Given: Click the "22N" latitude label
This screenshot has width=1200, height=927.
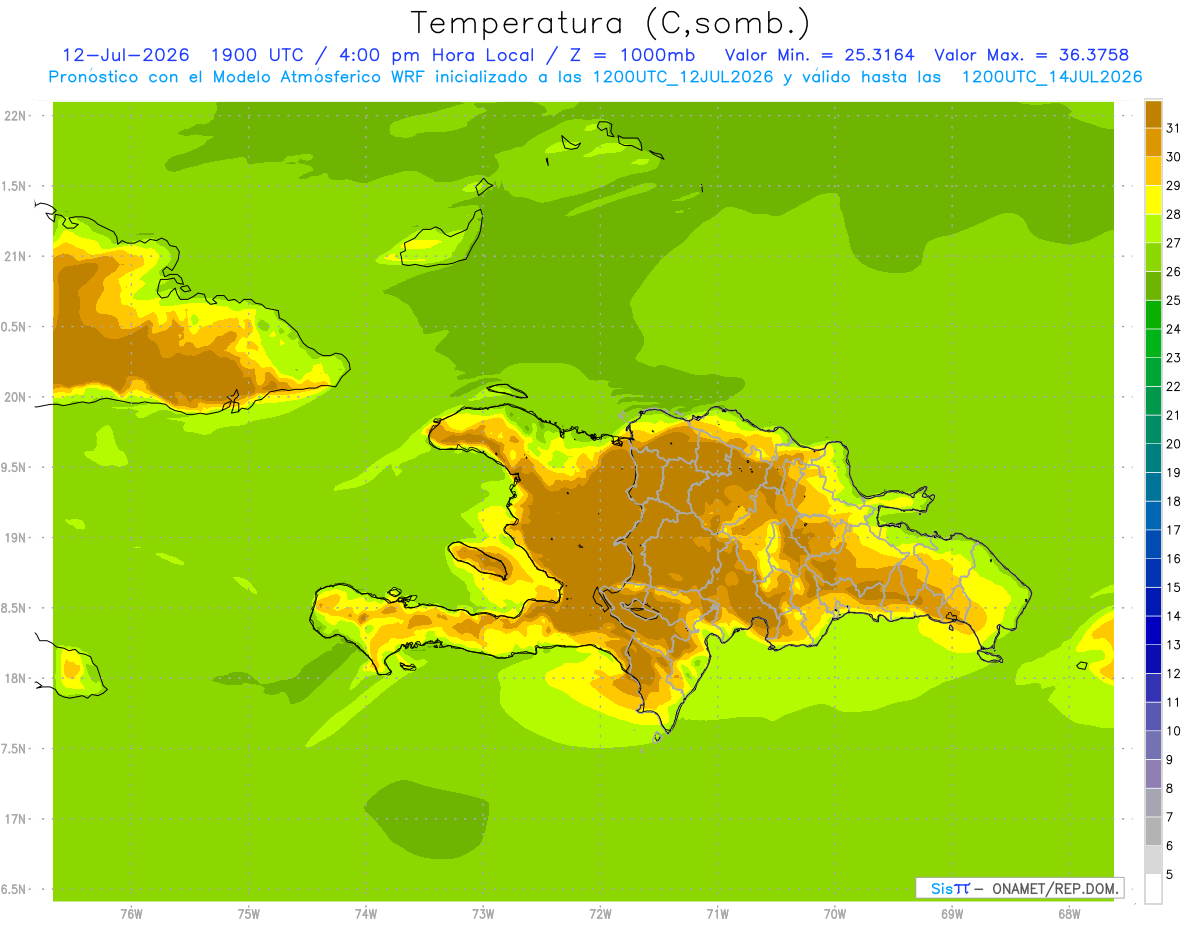Looking at the screenshot, I should tap(15, 116).
